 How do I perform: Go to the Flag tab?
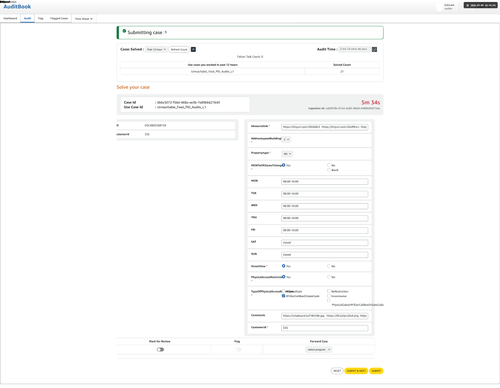(x=41, y=18)
